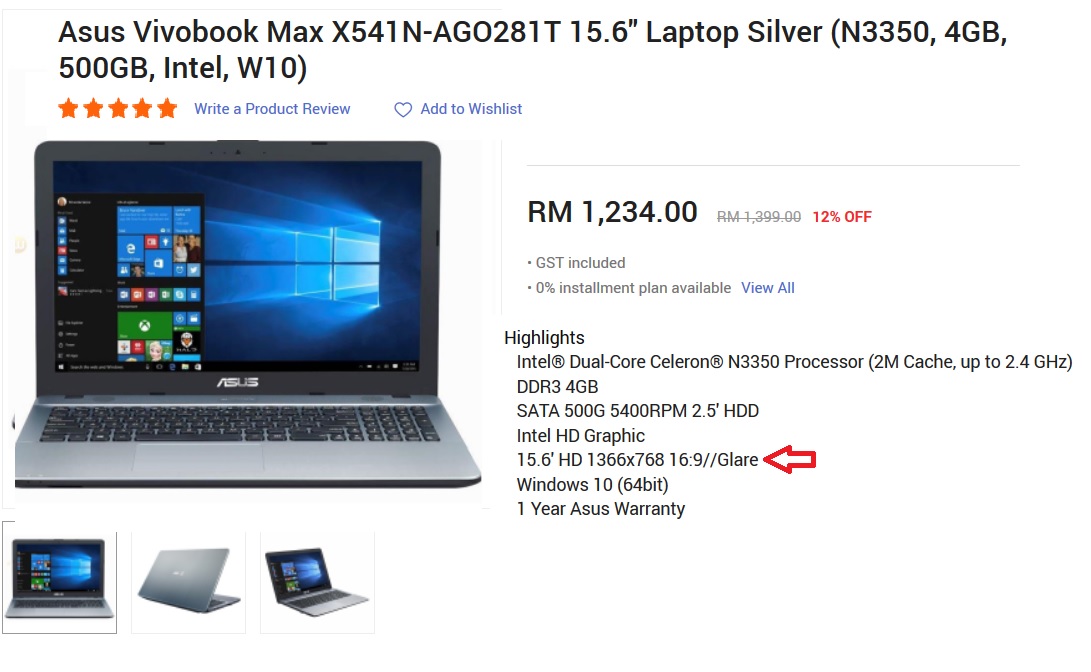View All installment plans
Image resolution: width=1091 pixels, height=672 pixels.
(767, 288)
